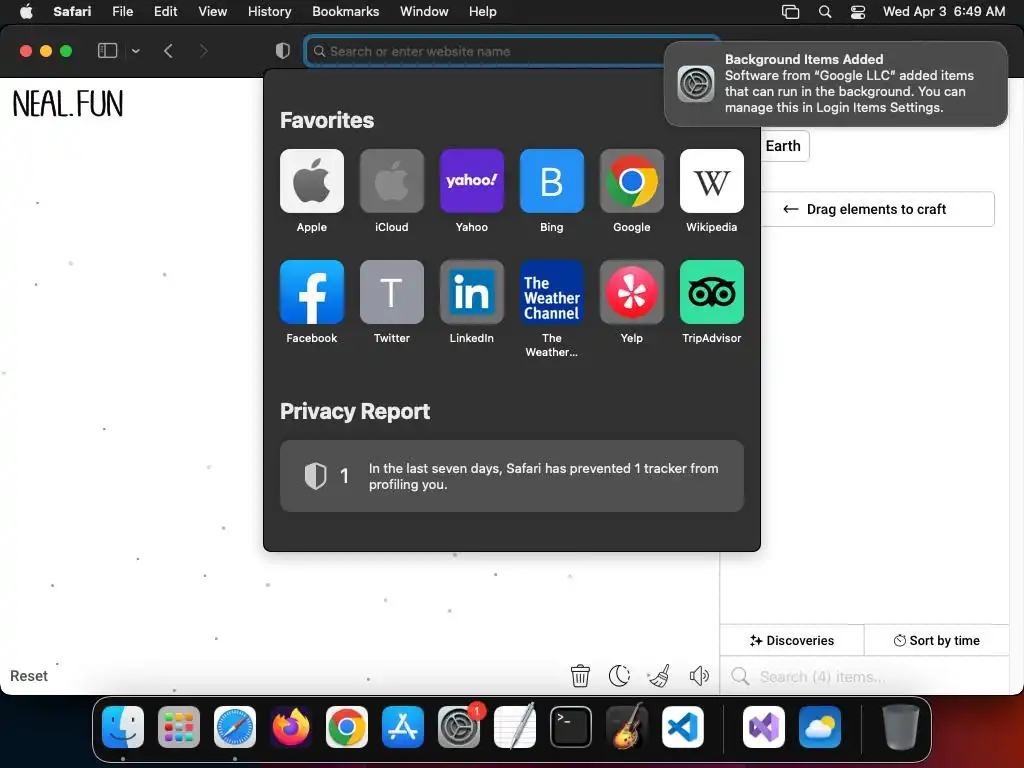Viewport: 1024px width, 768px height.
Task: Open the Apple favorite tile
Action: (312, 181)
